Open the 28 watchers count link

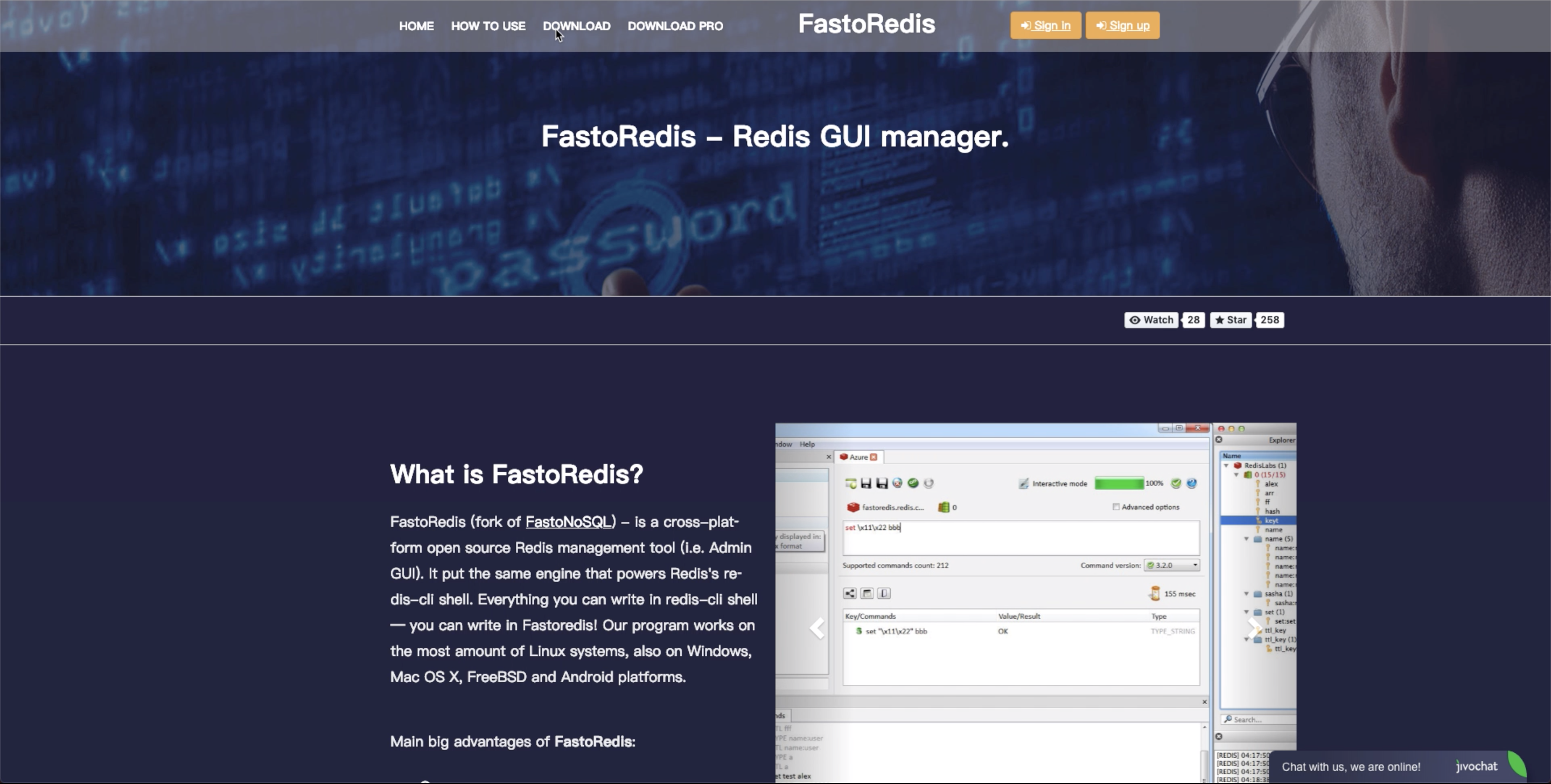1193,320
